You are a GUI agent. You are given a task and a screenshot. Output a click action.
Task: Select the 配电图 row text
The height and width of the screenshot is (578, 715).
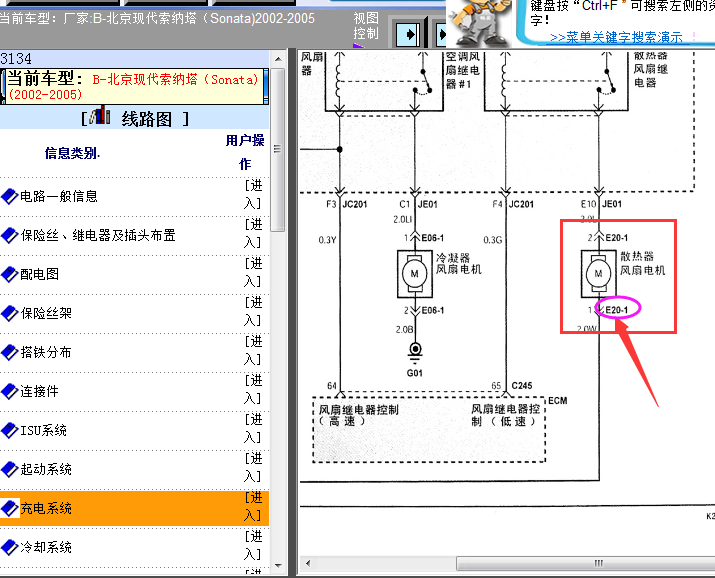pos(40,274)
